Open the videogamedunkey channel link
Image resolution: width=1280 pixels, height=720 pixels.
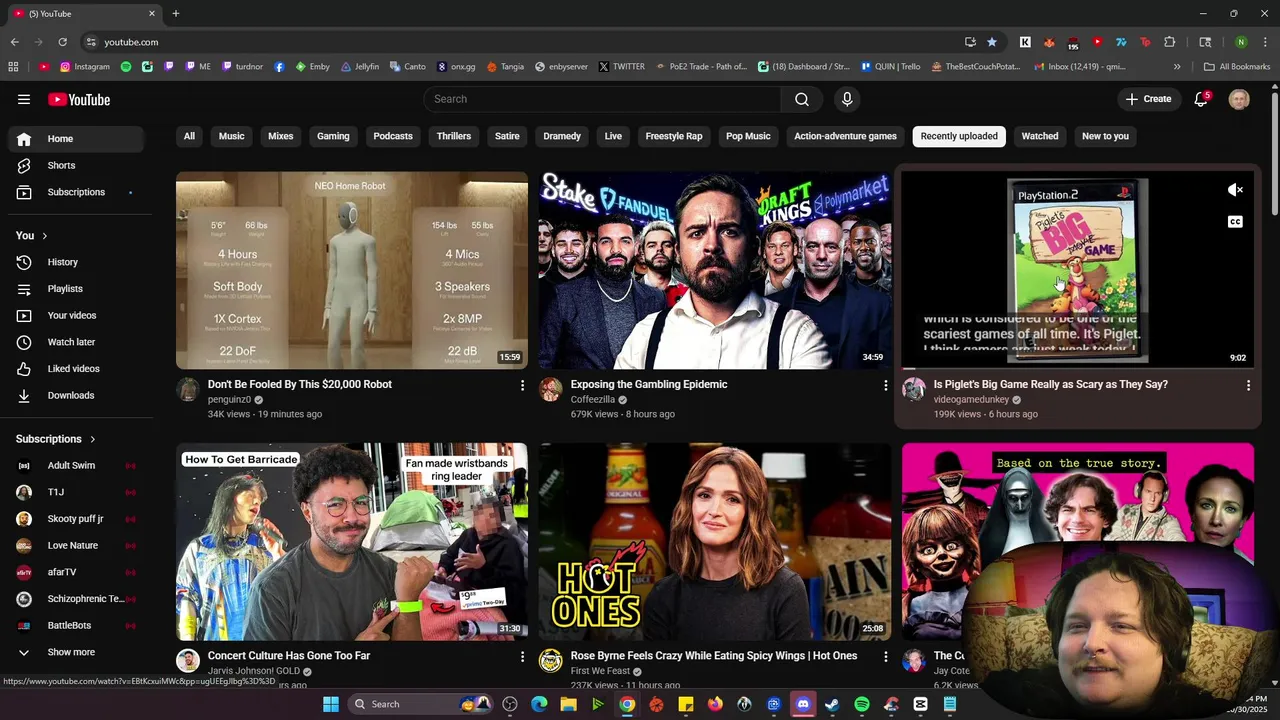point(971,400)
